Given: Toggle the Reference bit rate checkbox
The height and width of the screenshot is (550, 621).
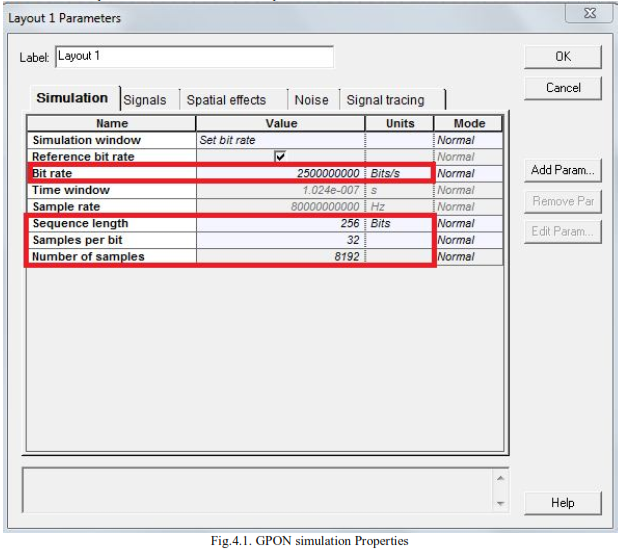Looking at the screenshot, I should coord(280,157).
